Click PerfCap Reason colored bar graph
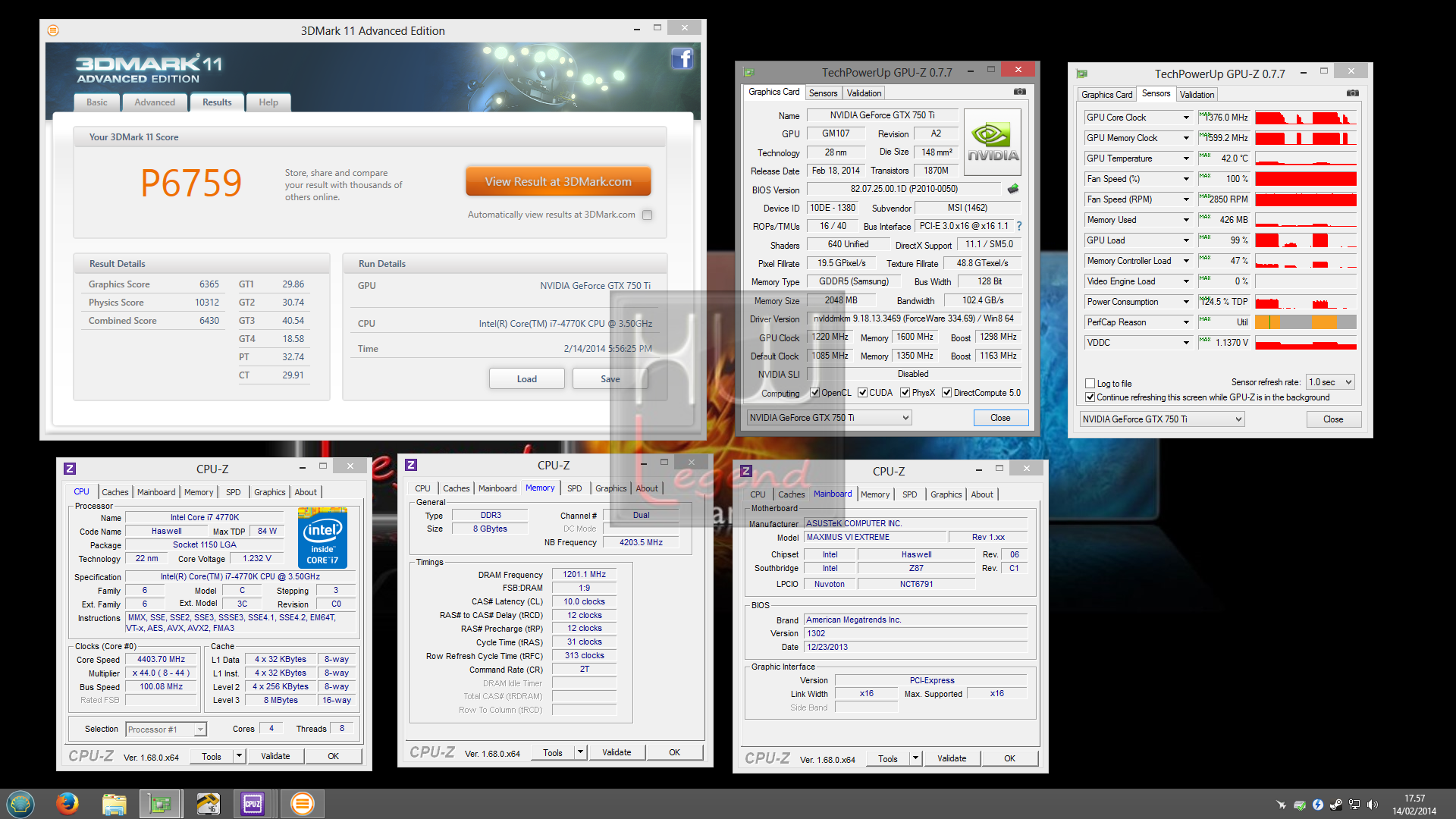 1306,322
